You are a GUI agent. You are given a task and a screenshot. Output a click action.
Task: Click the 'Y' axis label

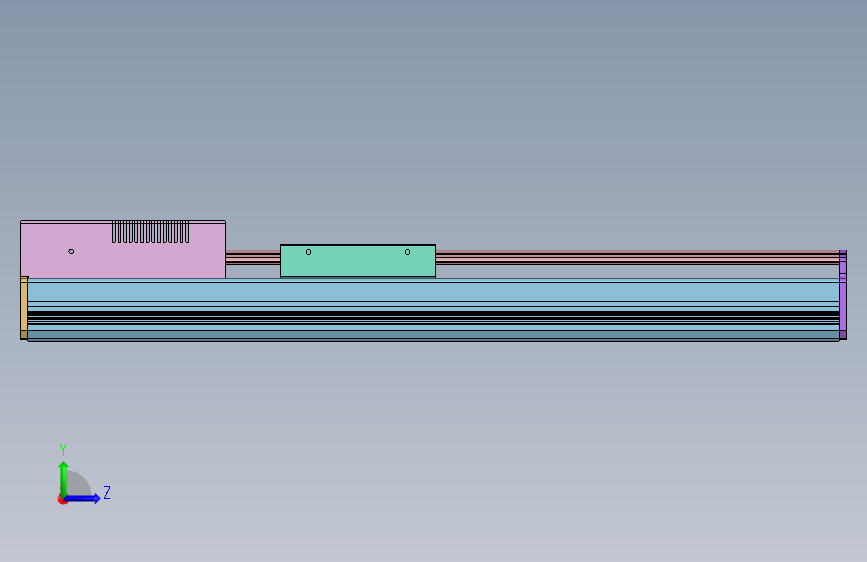click(x=63, y=449)
